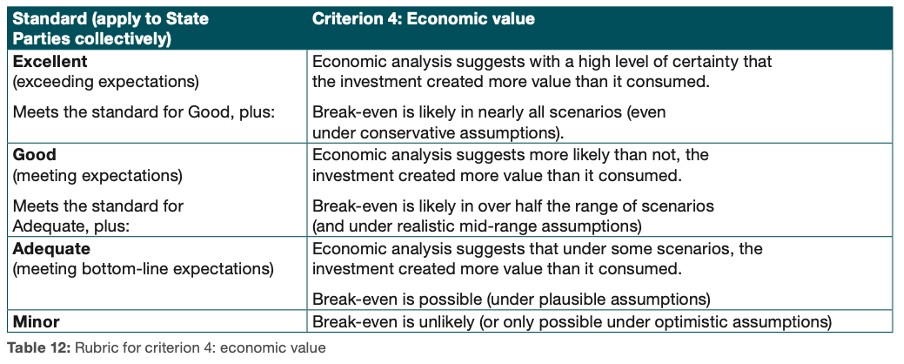Click the 'high level of certainty' sentence

542,72
